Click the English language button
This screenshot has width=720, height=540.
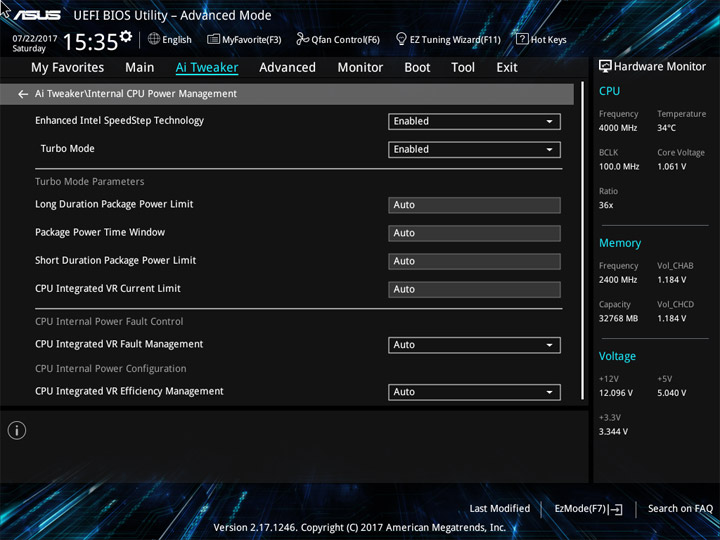click(170, 39)
